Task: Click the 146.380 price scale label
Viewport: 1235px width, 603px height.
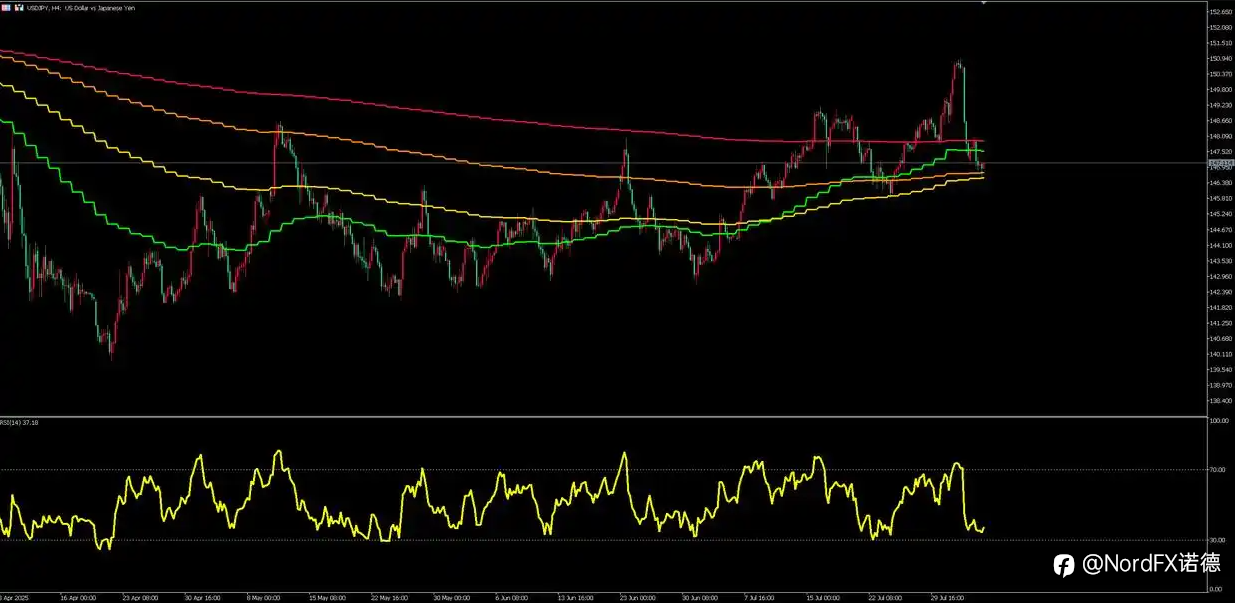Action: click(x=1220, y=183)
